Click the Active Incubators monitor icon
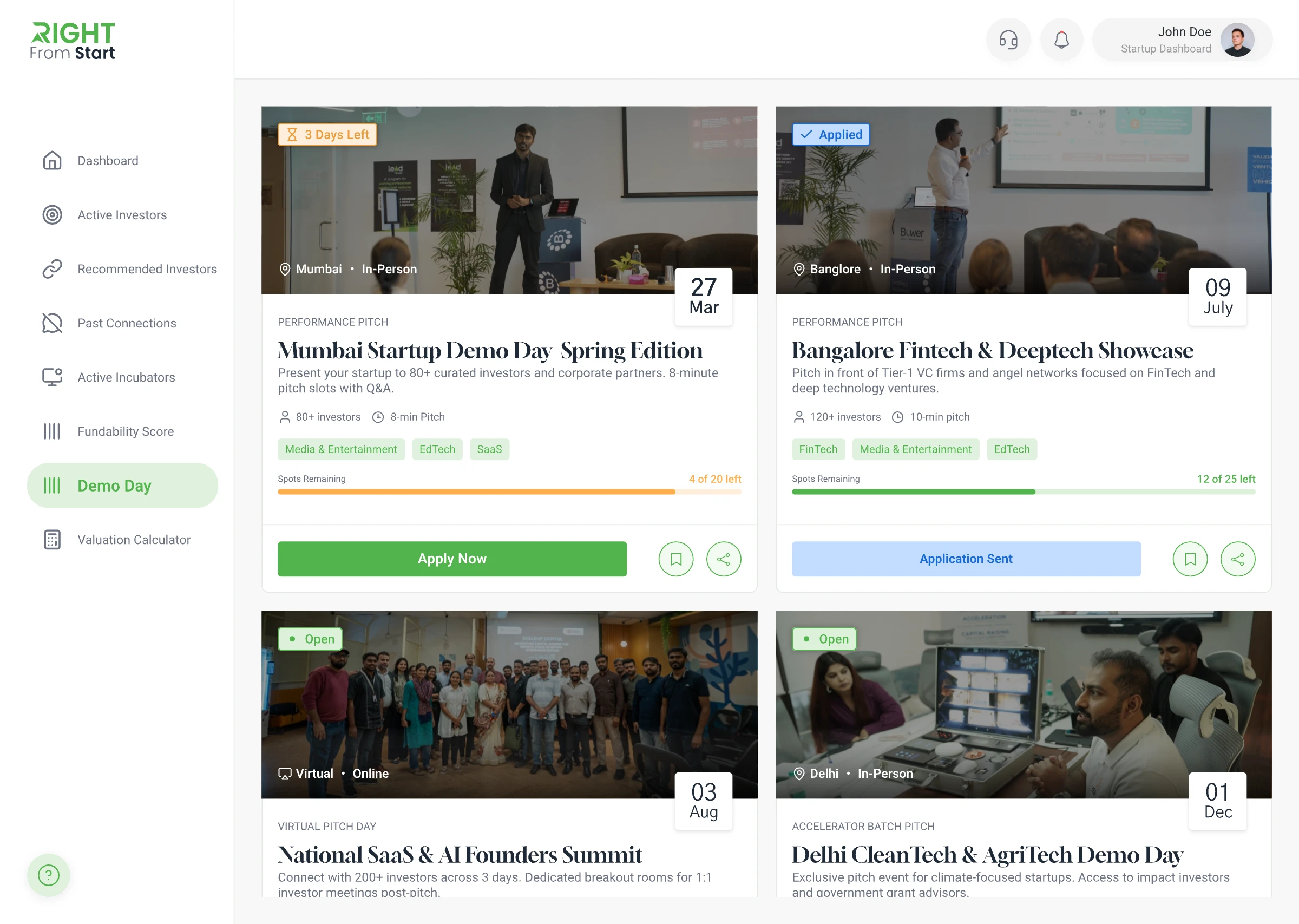1299x924 pixels. click(x=53, y=377)
